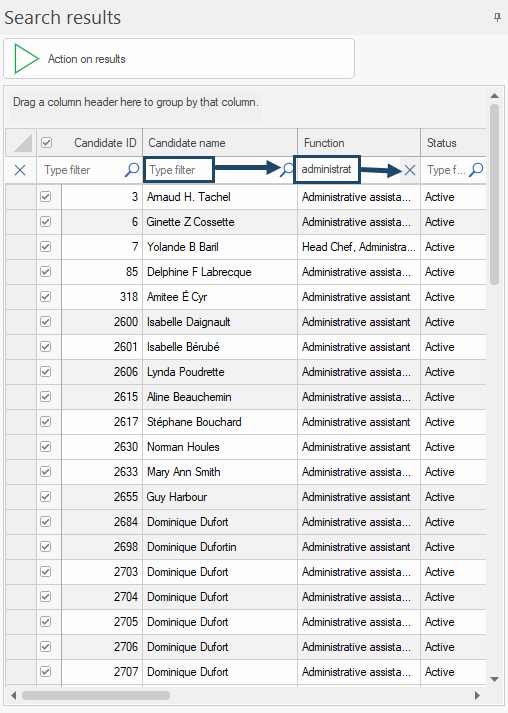
Task: Uncheck candidate 3 Arnaud H. Tachel
Action: pos(45,197)
